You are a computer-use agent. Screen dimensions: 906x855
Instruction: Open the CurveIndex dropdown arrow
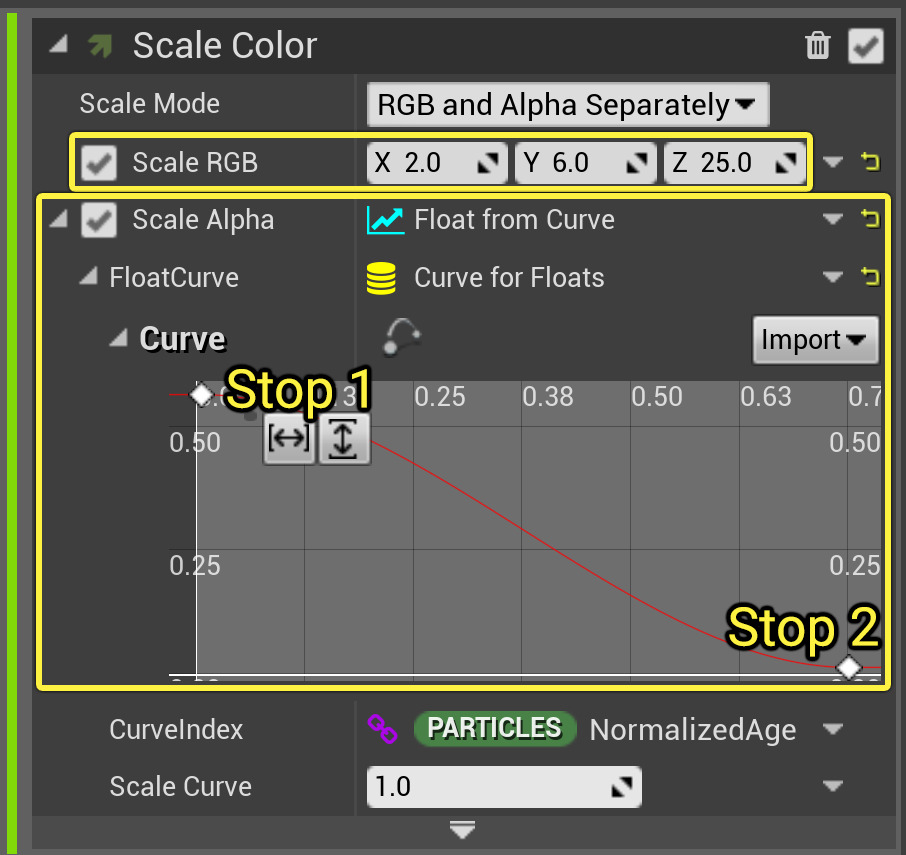pos(833,729)
